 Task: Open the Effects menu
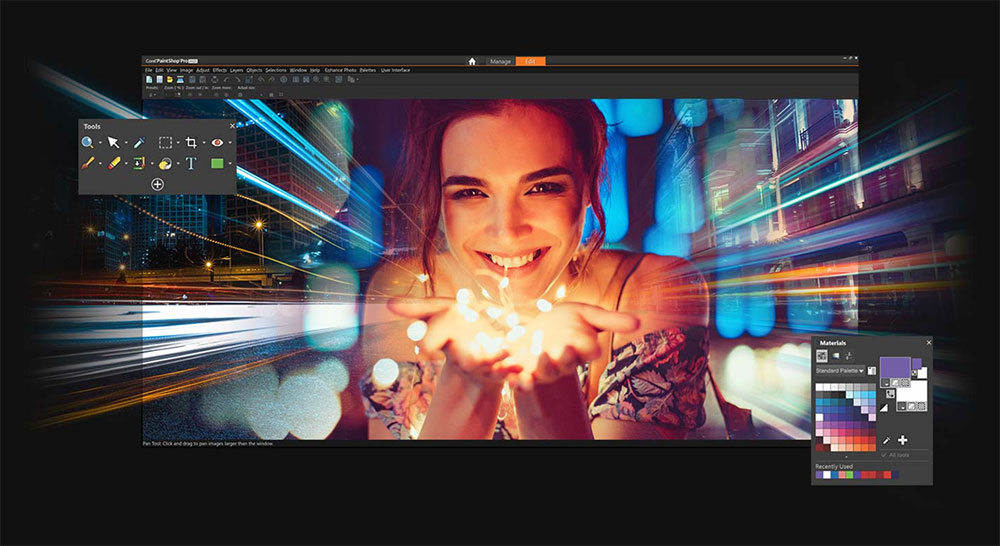220,70
